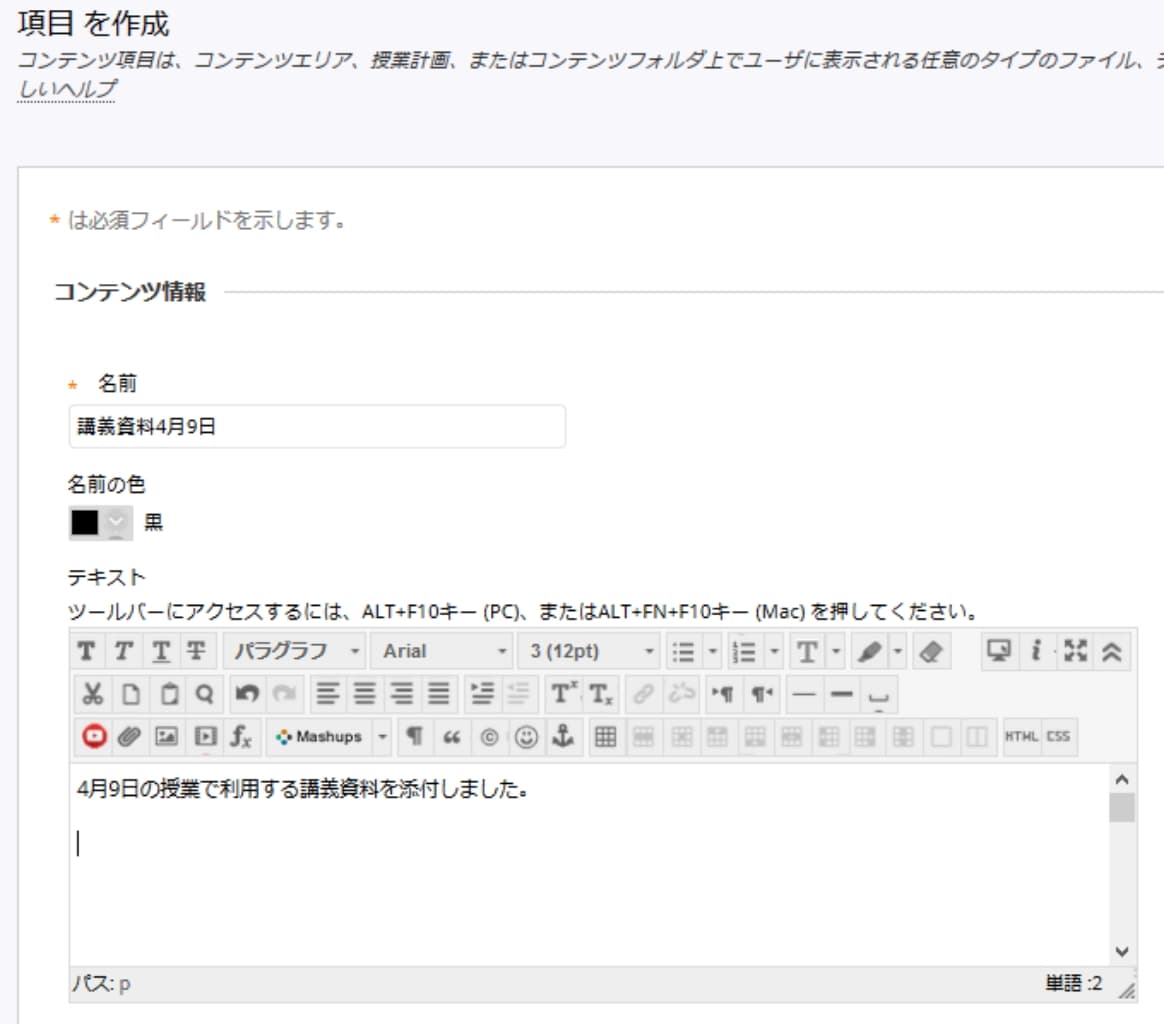This screenshot has width=1164, height=1024.
Task: Insert embedded media video icon
Action: 205,737
